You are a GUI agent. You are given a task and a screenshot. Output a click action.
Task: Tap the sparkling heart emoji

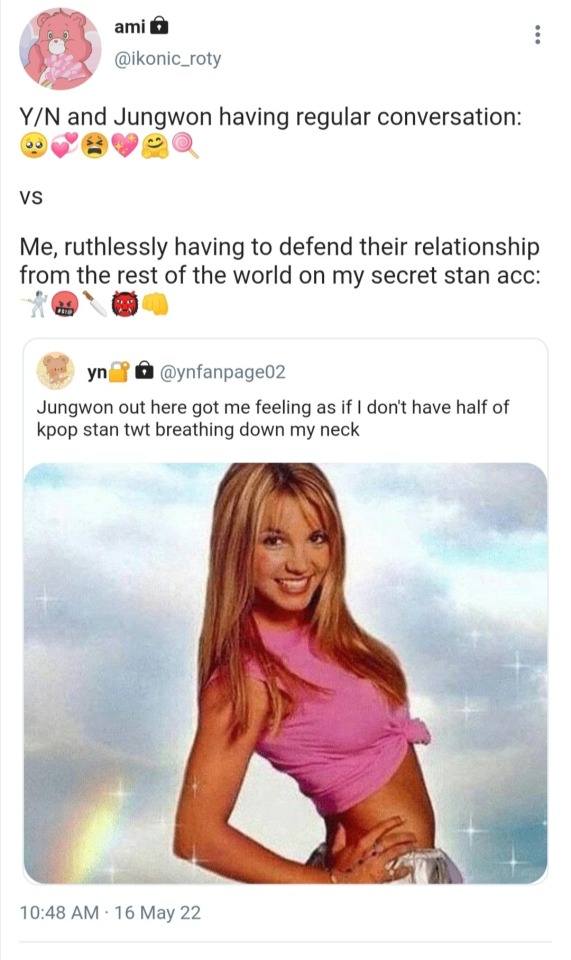point(125,146)
